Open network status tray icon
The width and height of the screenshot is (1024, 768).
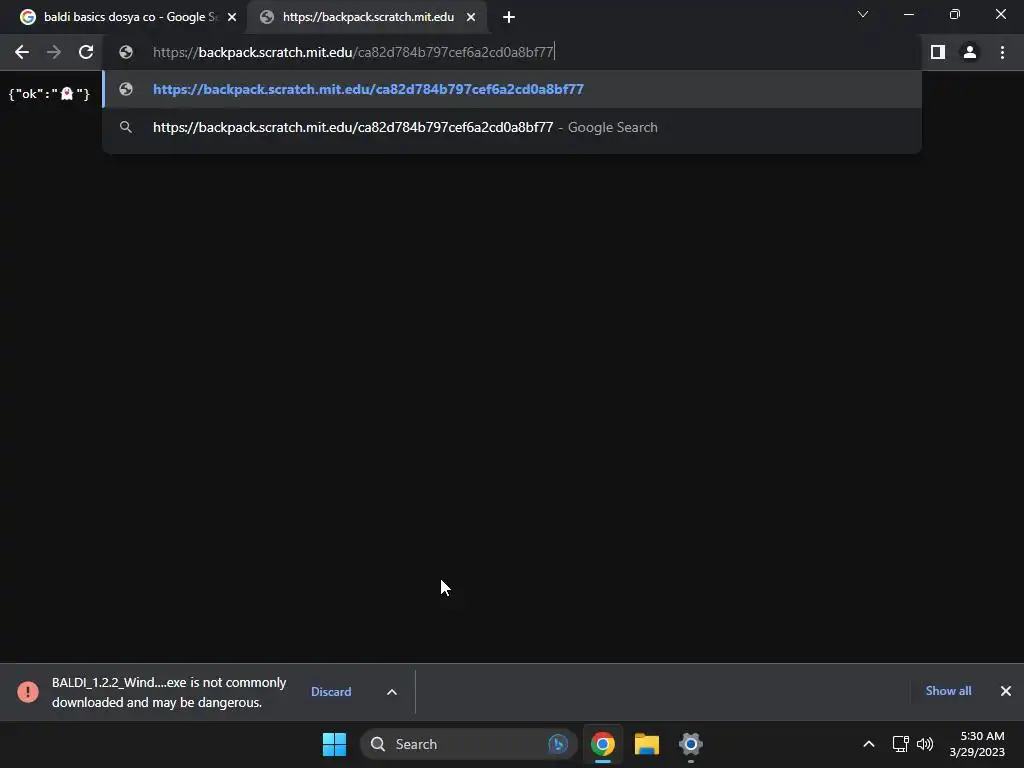tap(901, 744)
